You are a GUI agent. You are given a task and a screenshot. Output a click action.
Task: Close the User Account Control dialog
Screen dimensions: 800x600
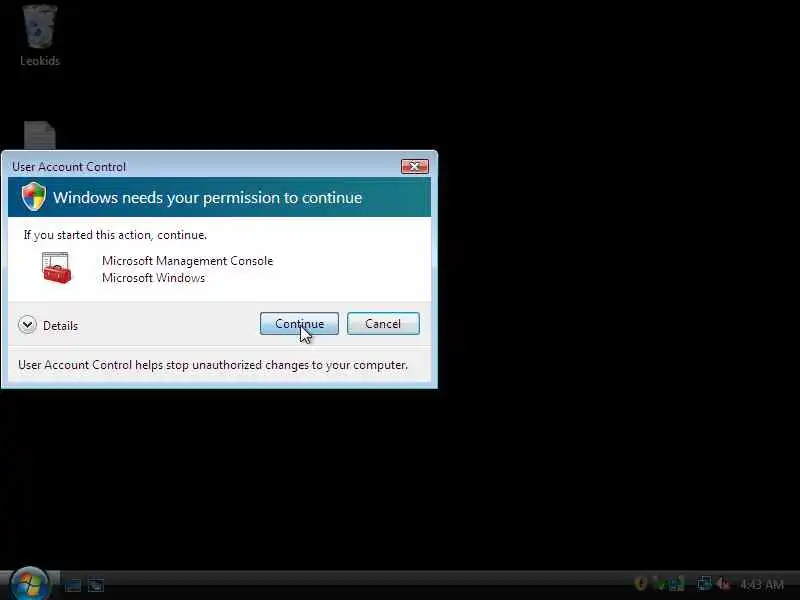(x=414, y=166)
